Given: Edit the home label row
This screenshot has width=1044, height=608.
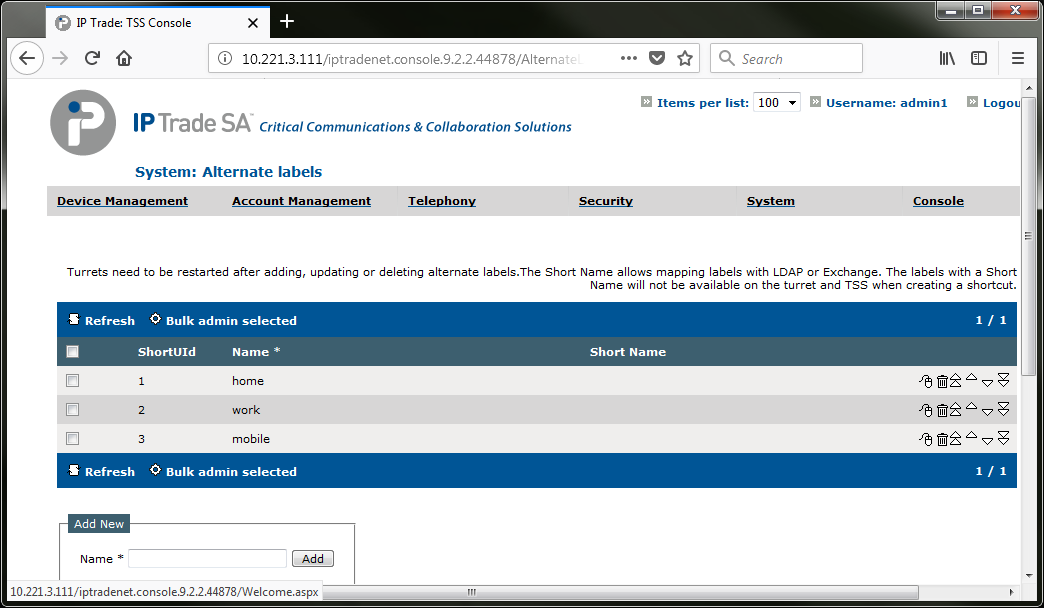Looking at the screenshot, I should (x=925, y=381).
